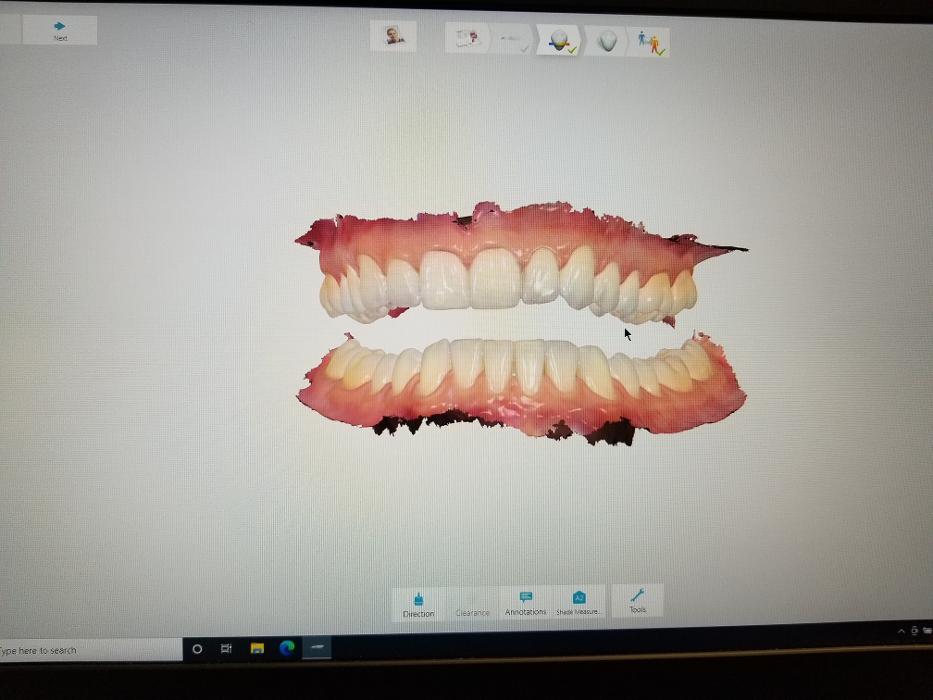Launch the Shade Measurement tool

pos(579,601)
